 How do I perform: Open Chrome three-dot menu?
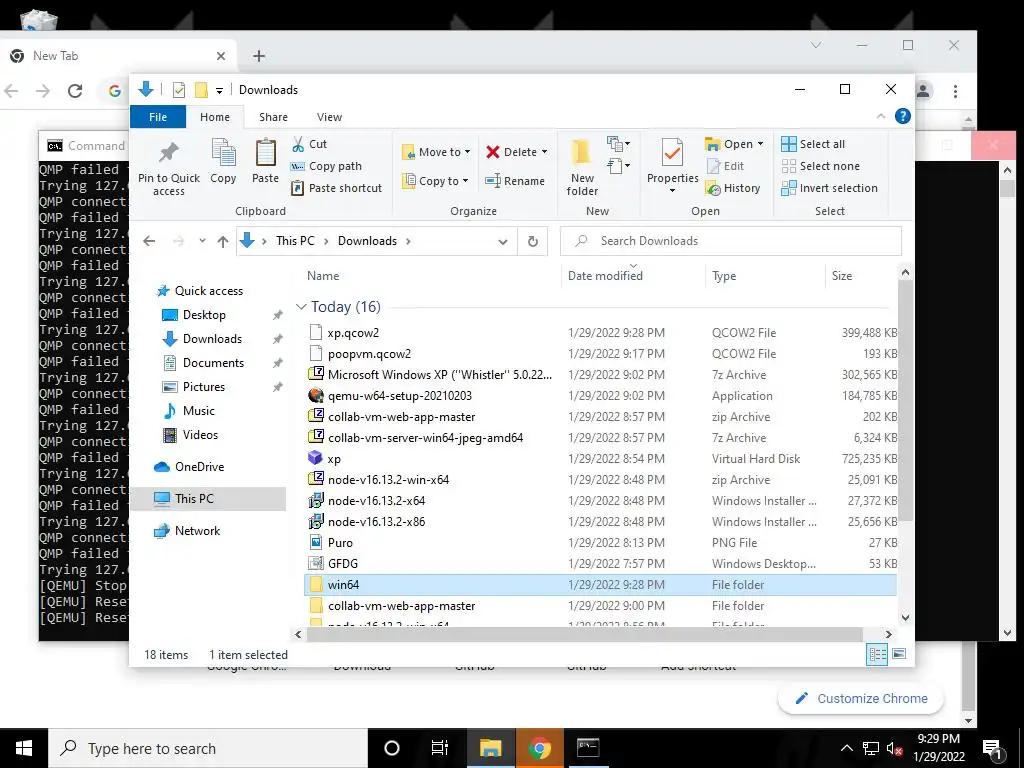955,91
